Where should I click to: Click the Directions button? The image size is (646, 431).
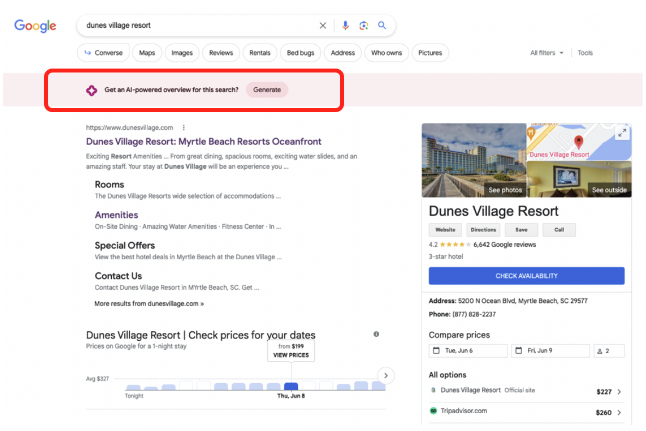pyautogui.click(x=483, y=230)
